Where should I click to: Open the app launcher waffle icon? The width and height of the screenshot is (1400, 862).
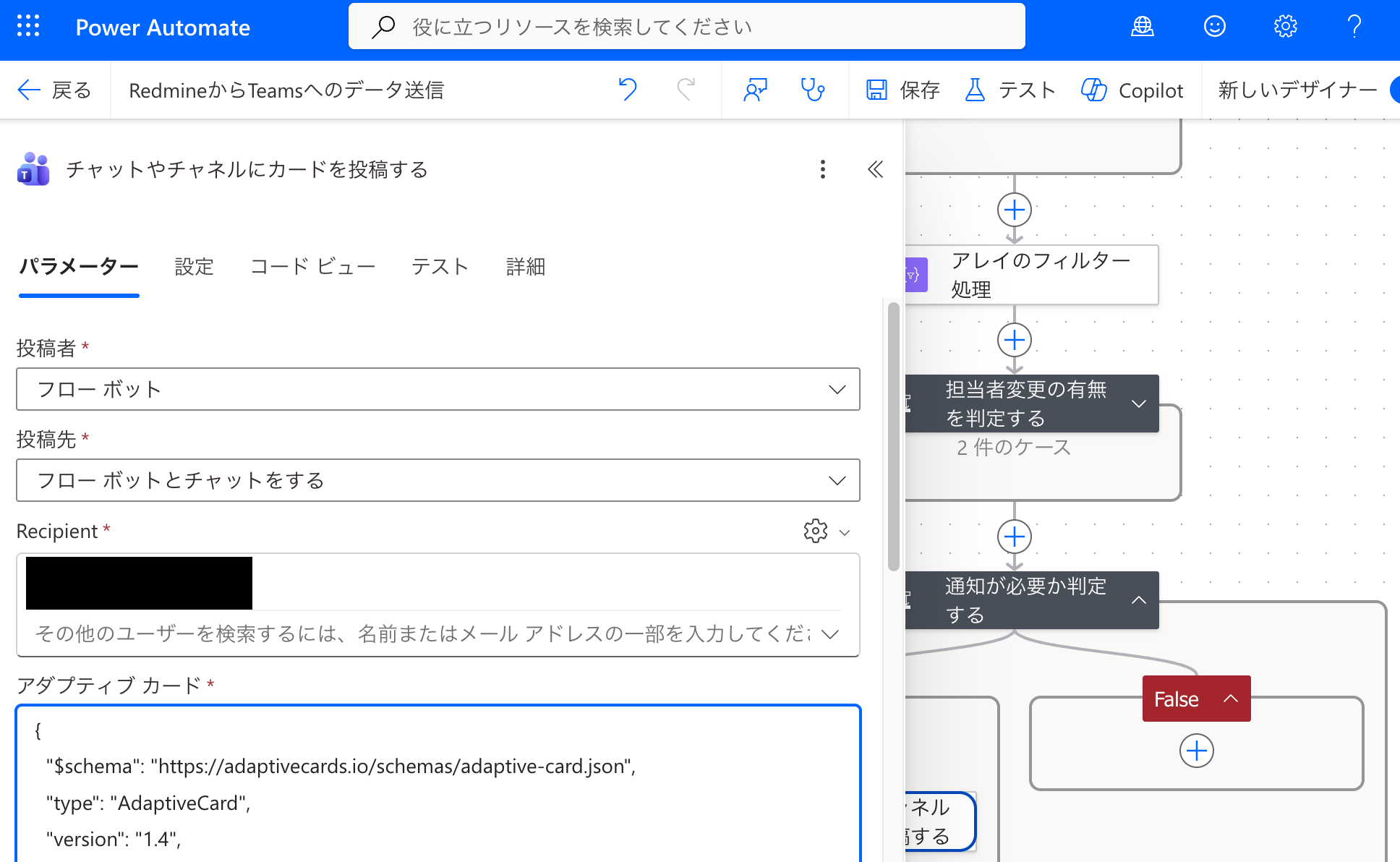pyautogui.click(x=28, y=27)
